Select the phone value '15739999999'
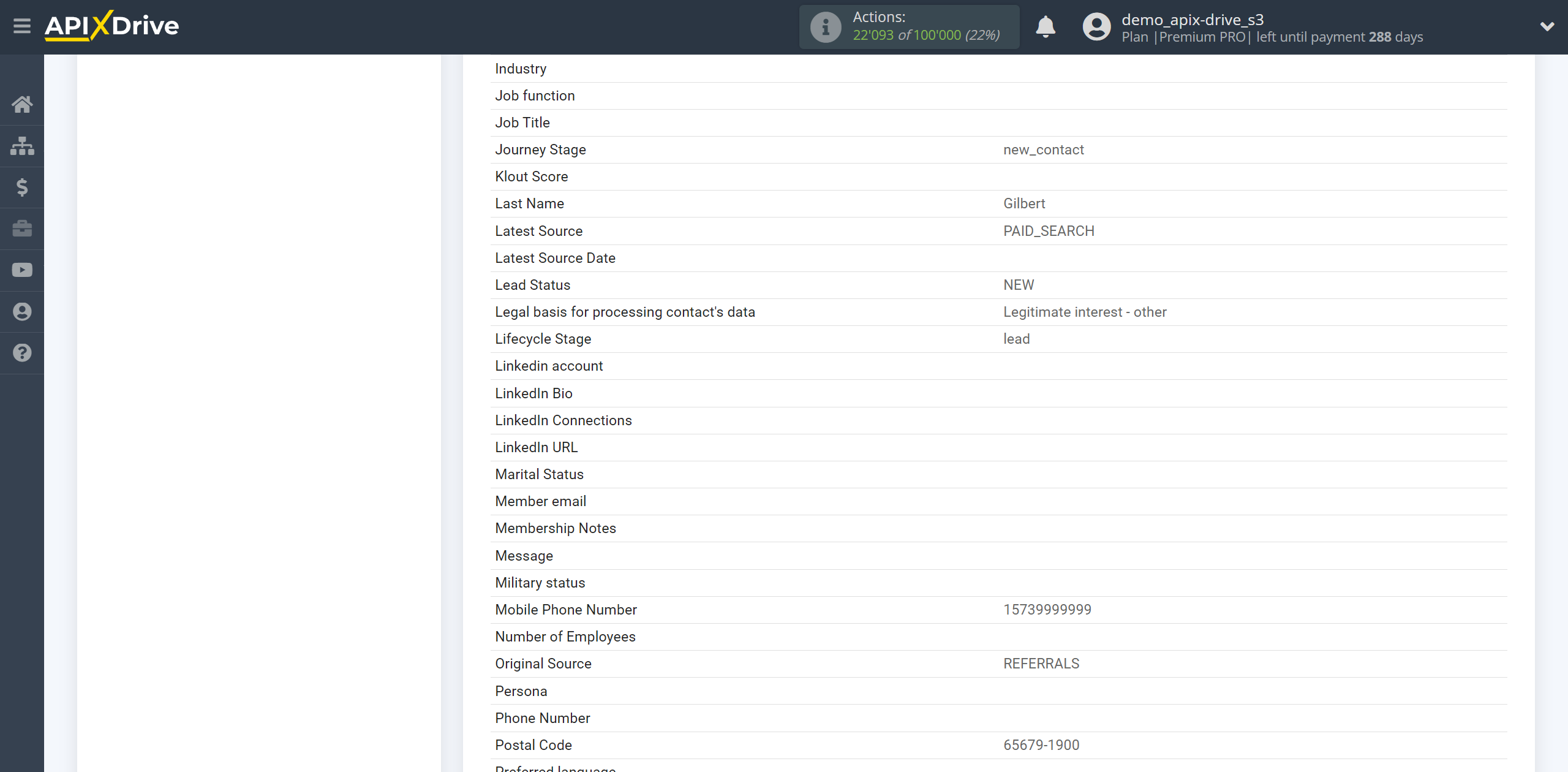Viewport: 1568px width, 772px height. (1047, 610)
